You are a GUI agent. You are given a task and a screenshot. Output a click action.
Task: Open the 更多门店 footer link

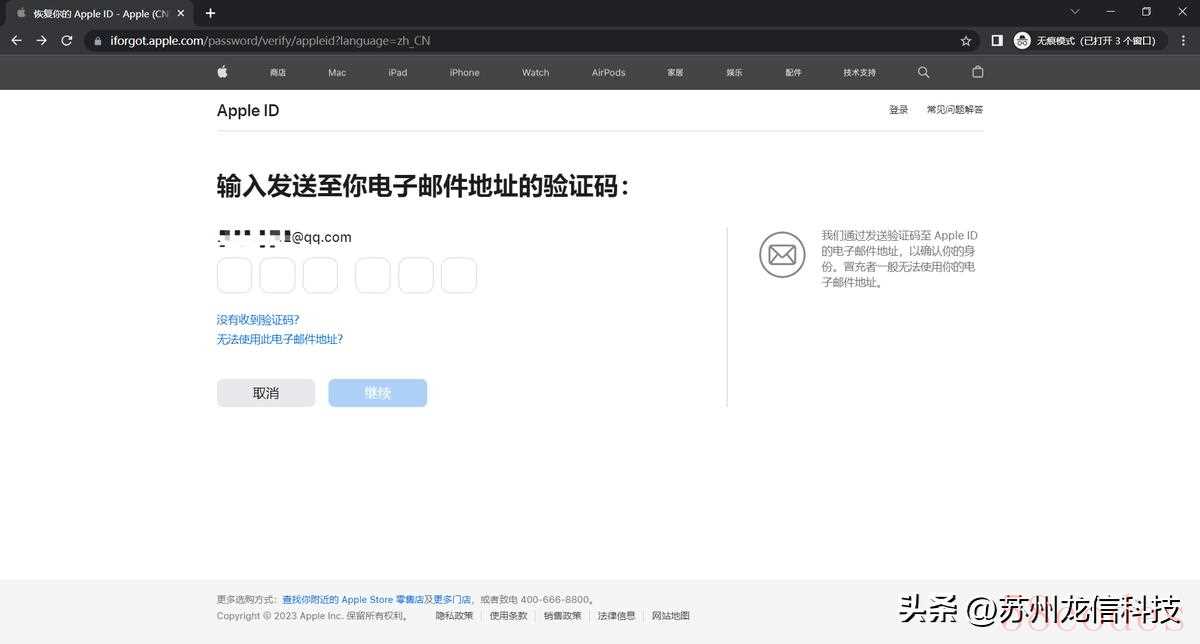(x=451, y=600)
